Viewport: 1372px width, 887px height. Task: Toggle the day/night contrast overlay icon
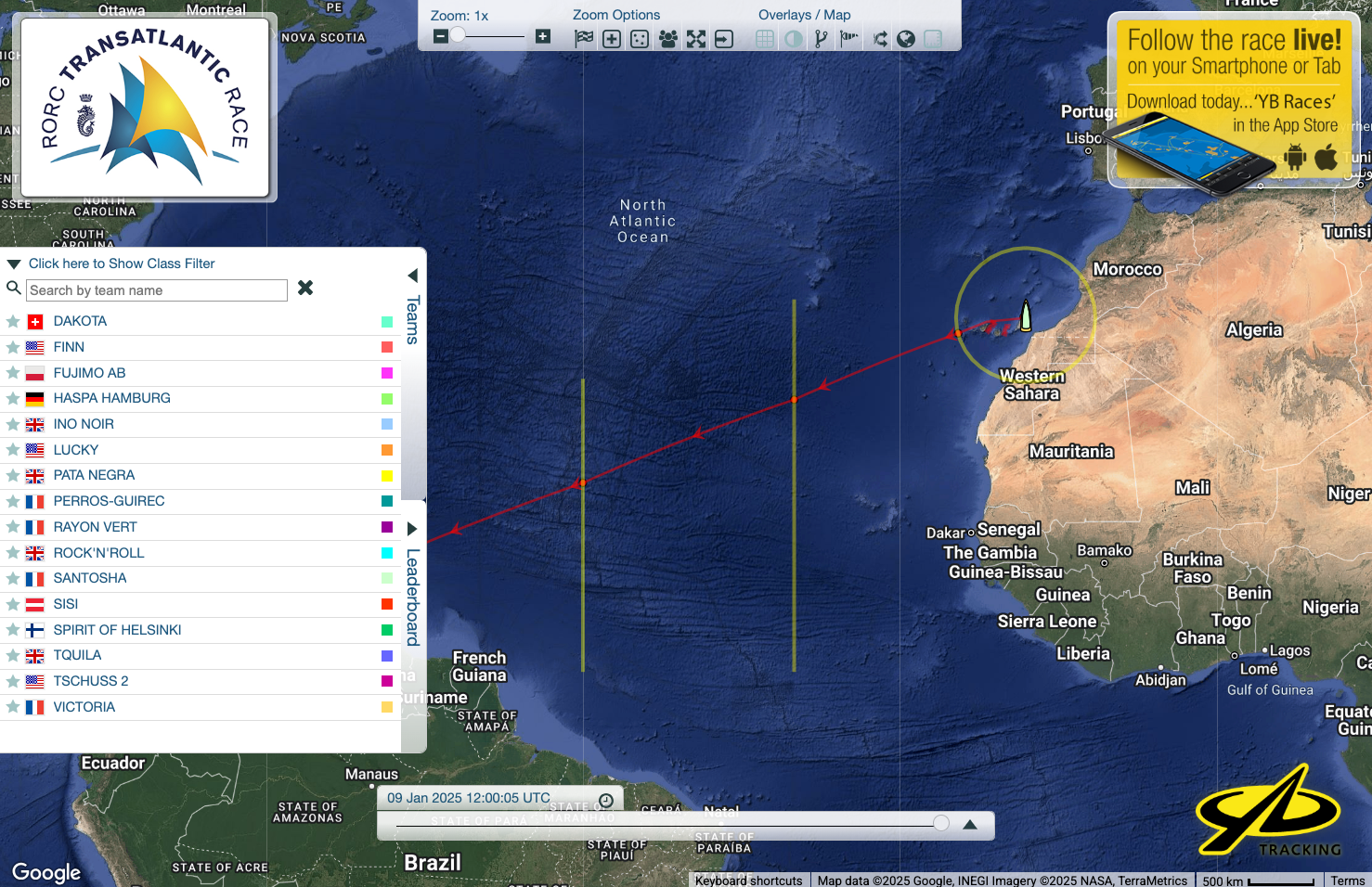(793, 38)
